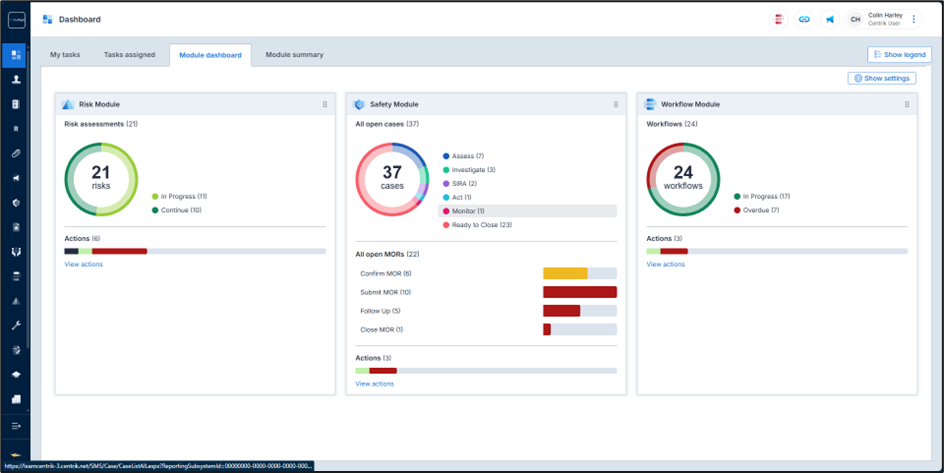
Task: Expand the left sidebar using the arrow icon
Action: pos(16,426)
